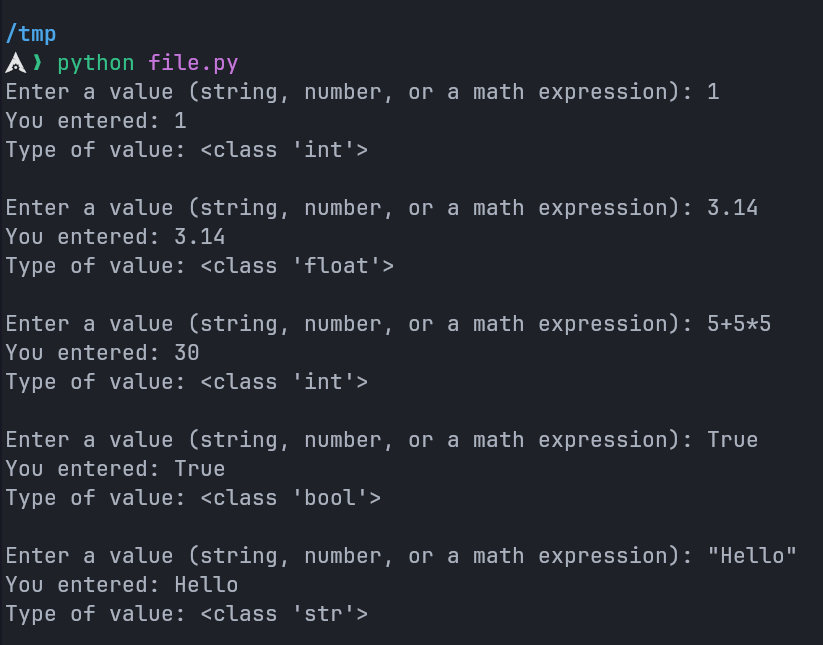Click the 5+5*5 math expression
Screen dimensions: 823x645
[x=739, y=324]
